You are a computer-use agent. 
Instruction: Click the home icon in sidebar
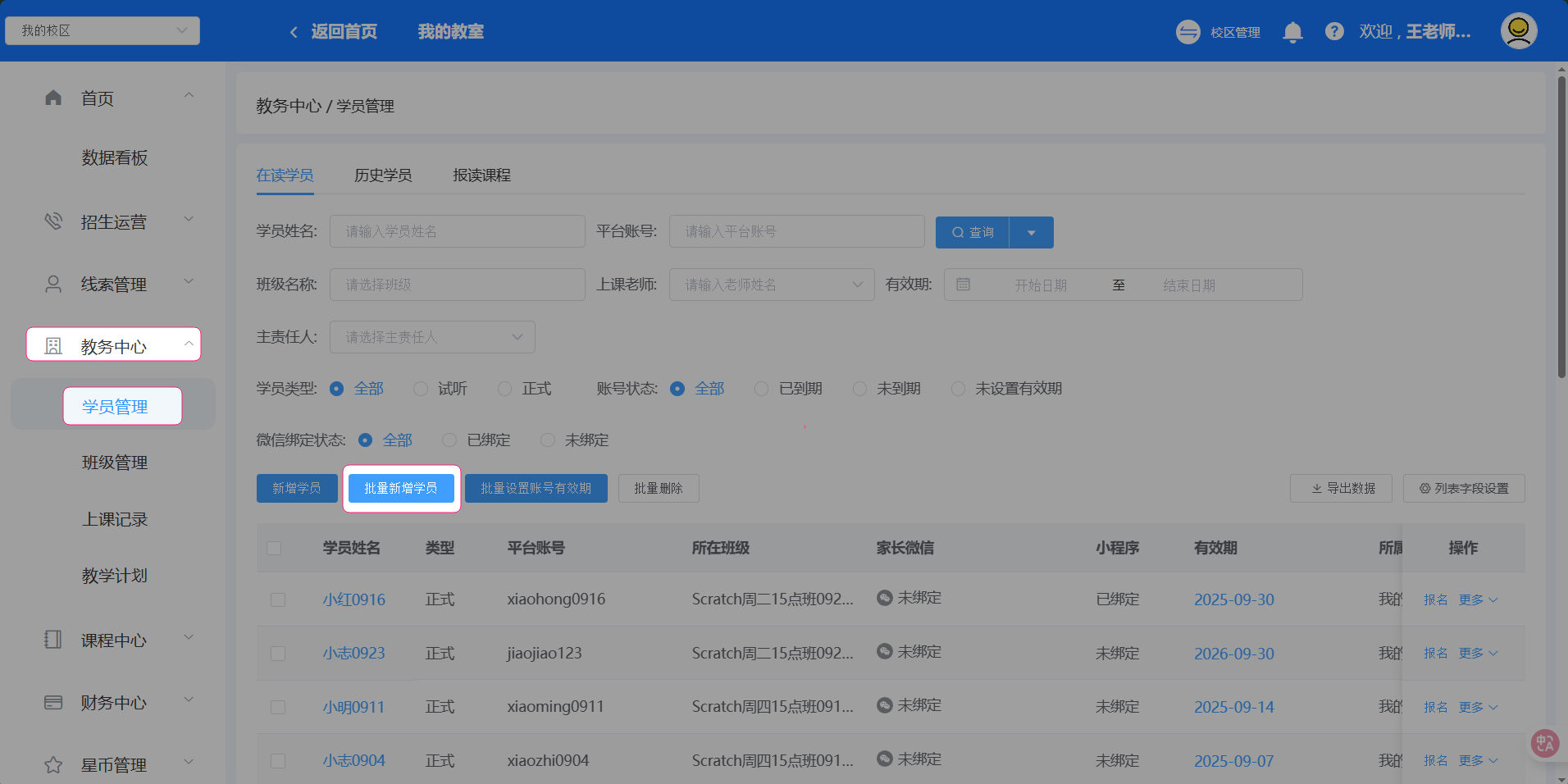[x=53, y=98]
